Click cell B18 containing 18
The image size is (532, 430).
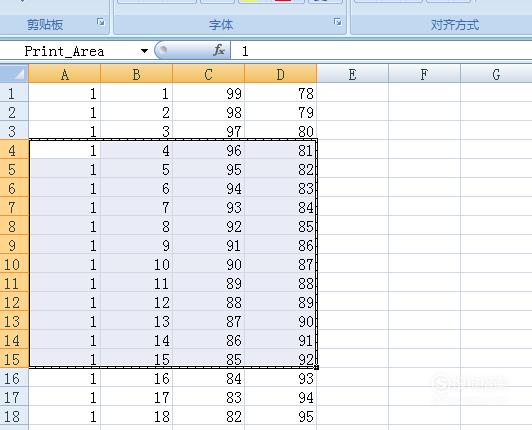[136, 416]
